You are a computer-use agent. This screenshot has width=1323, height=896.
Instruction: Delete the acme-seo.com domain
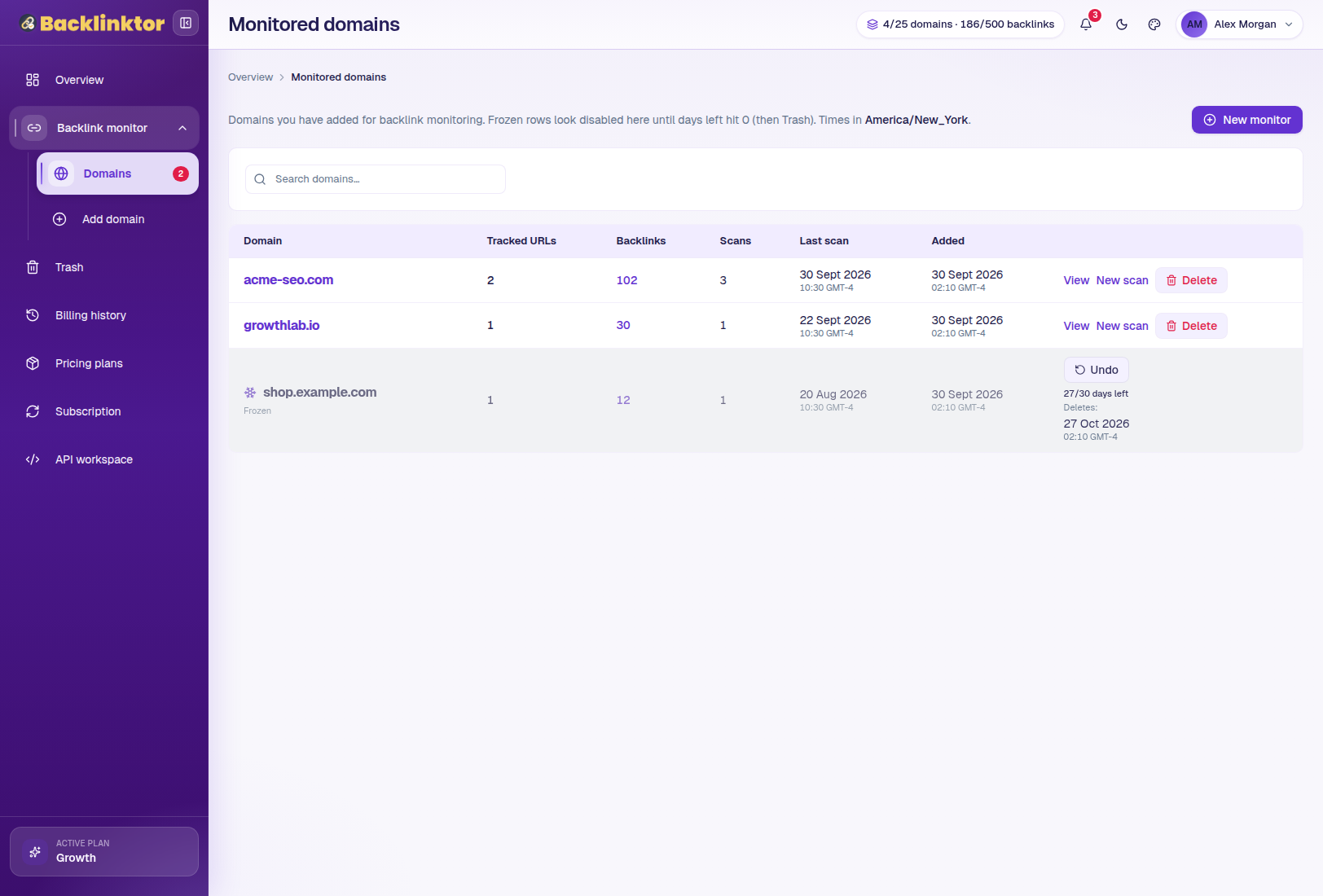point(1191,280)
